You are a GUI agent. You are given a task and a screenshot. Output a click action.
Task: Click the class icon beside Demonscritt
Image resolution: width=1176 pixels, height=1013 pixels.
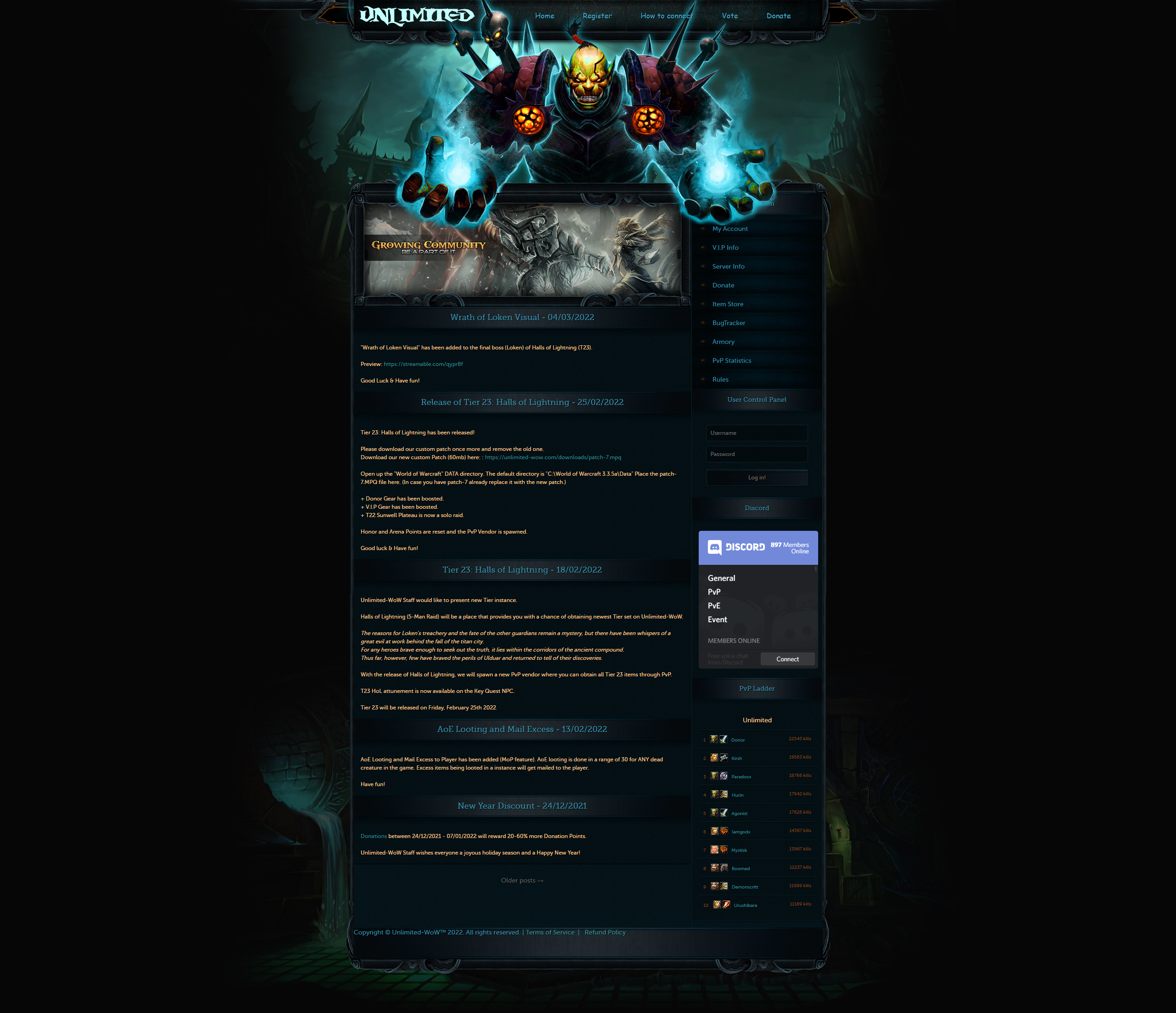coord(724,886)
